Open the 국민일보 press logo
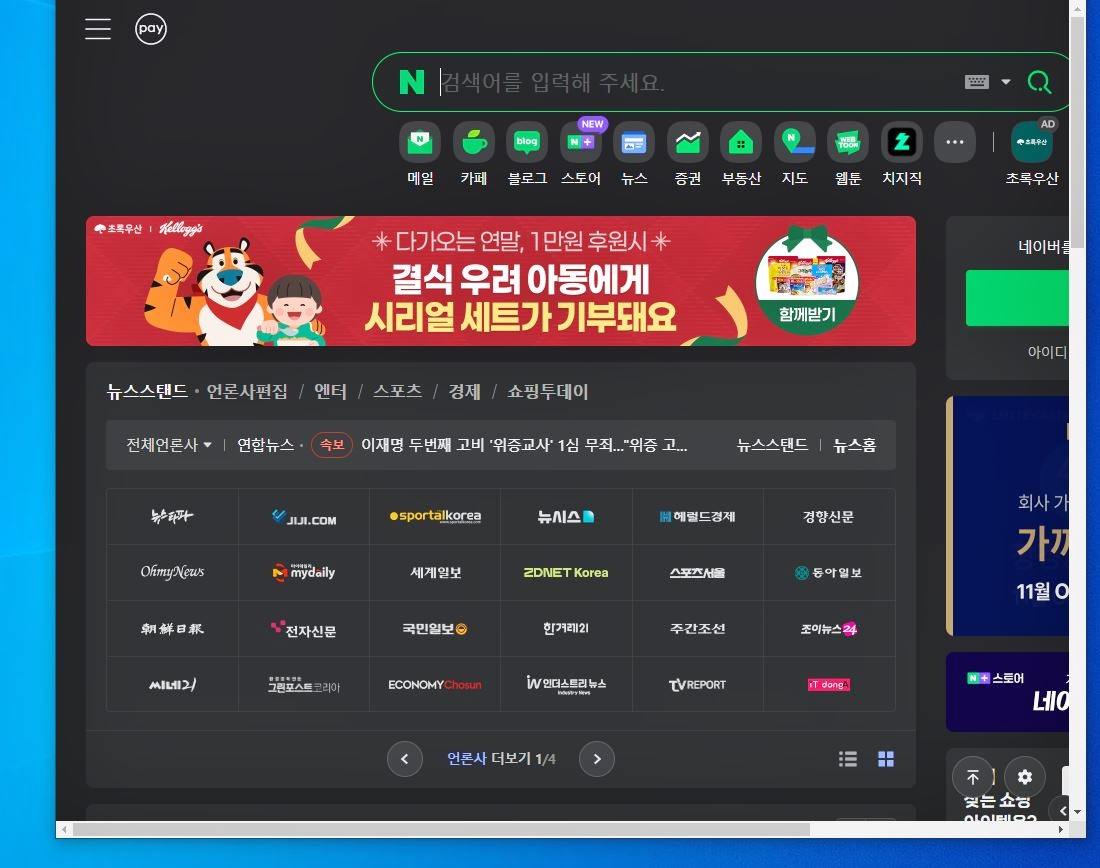 [435, 629]
